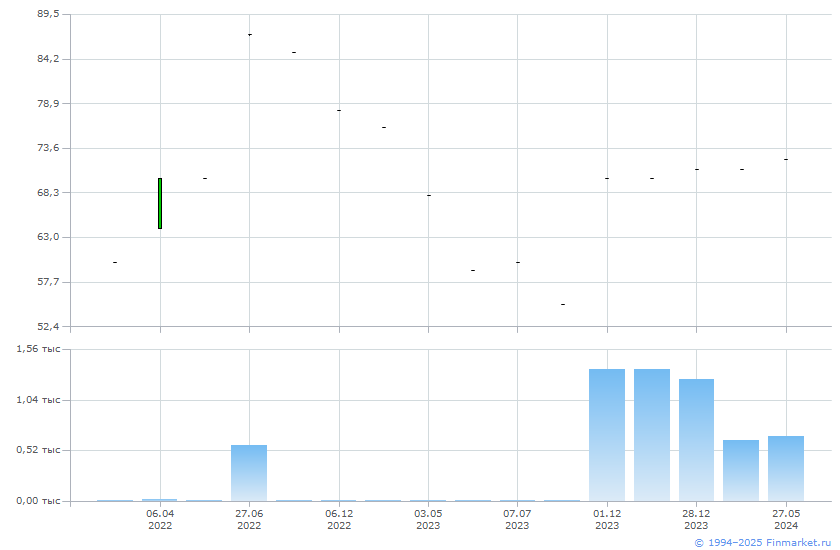Click price axis label 78,9
This screenshot has height=550, width=840.
pyautogui.click(x=48, y=103)
